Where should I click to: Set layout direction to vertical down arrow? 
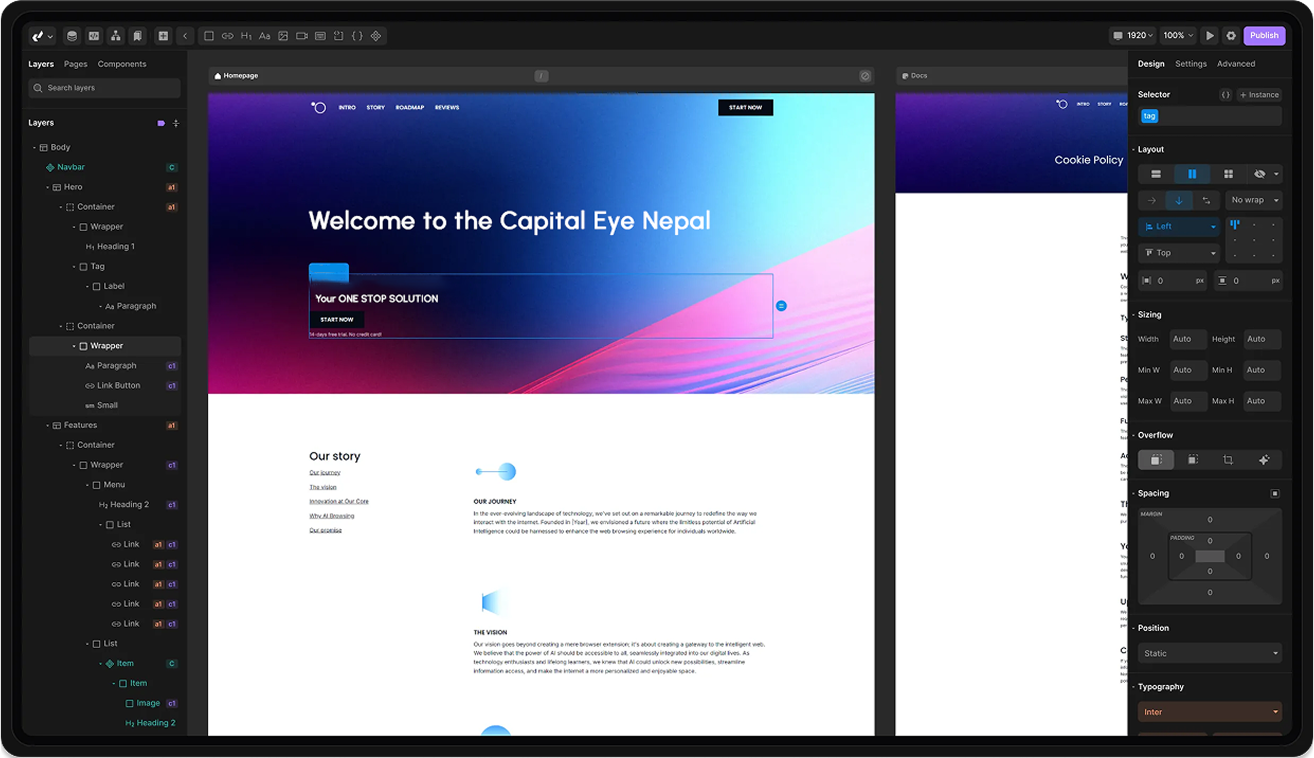point(1178,200)
